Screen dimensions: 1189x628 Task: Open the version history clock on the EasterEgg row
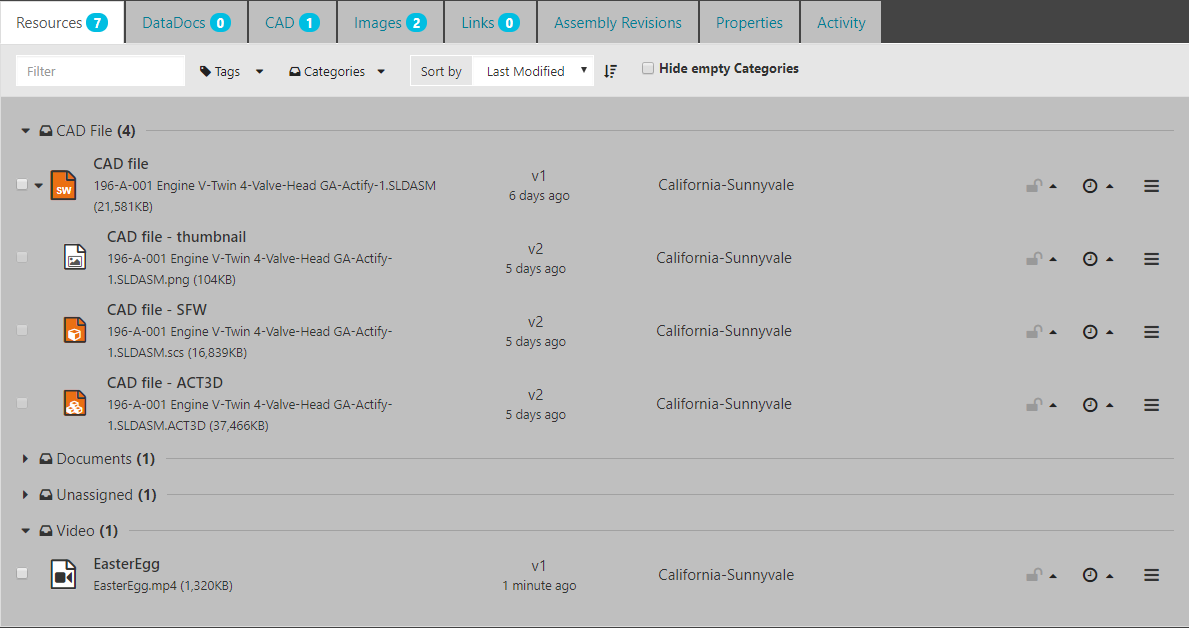(1090, 575)
